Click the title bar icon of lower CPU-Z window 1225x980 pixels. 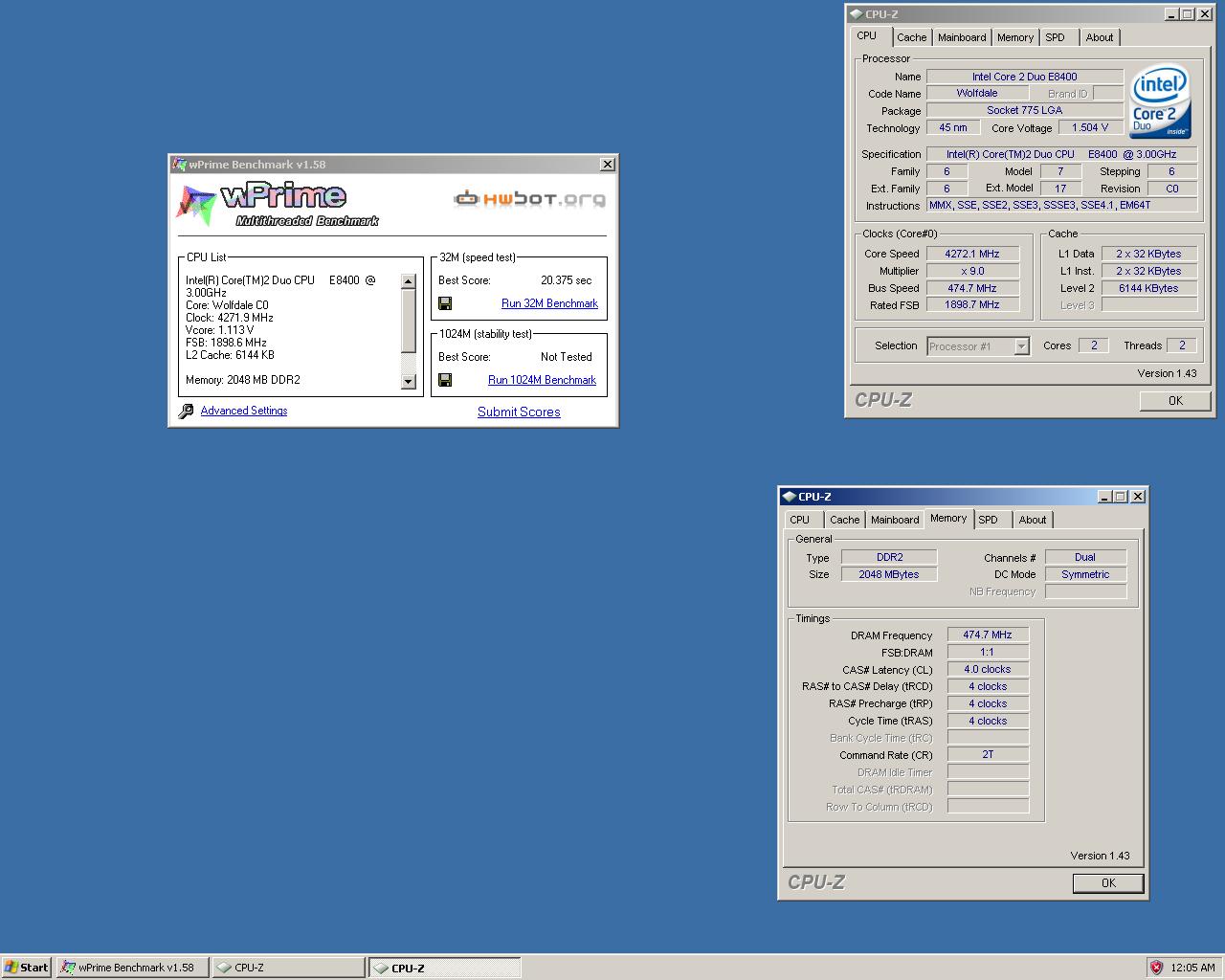pos(788,497)
